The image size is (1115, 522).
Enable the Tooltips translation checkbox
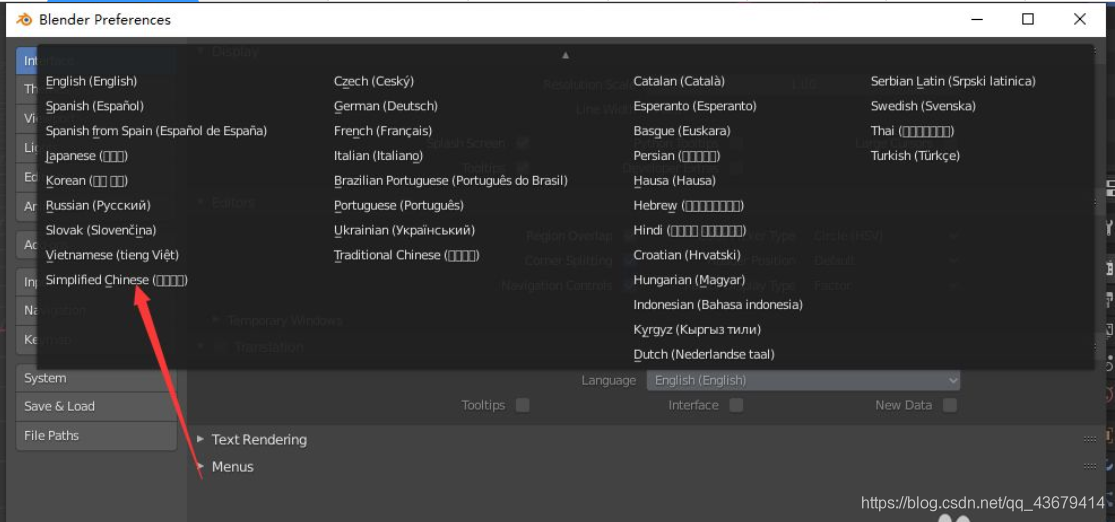click(523, 405)
